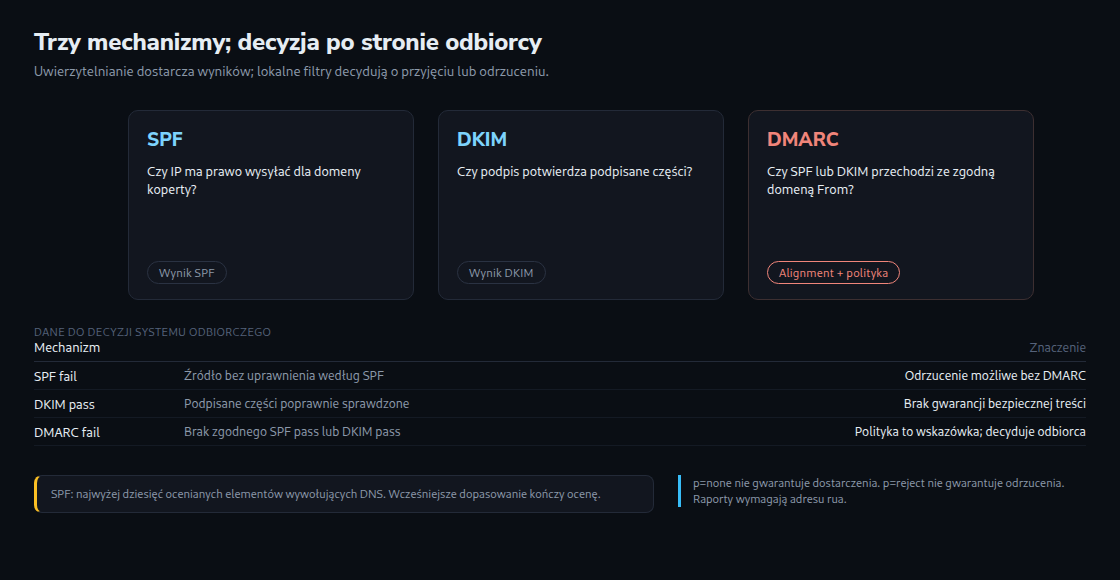The width and height of the screenshot is (1120, 580).
Task: Click label 'DANE DO DECYZJI SYSTEMU ODBIORCZEGO'
Action: pos(152,332)
